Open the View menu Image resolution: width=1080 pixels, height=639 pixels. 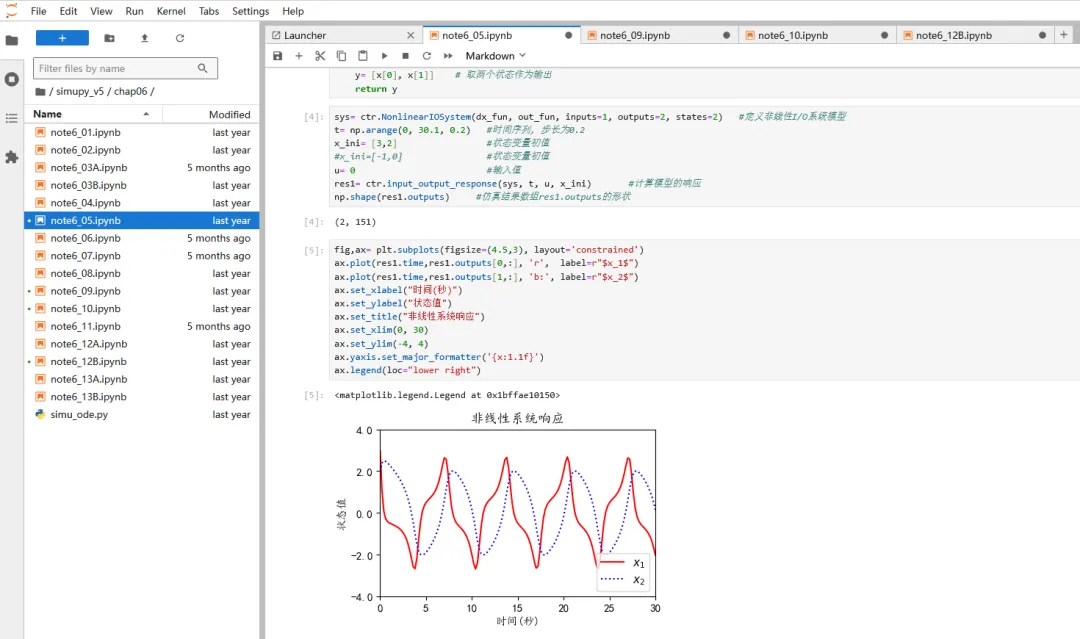pos(101,11)
